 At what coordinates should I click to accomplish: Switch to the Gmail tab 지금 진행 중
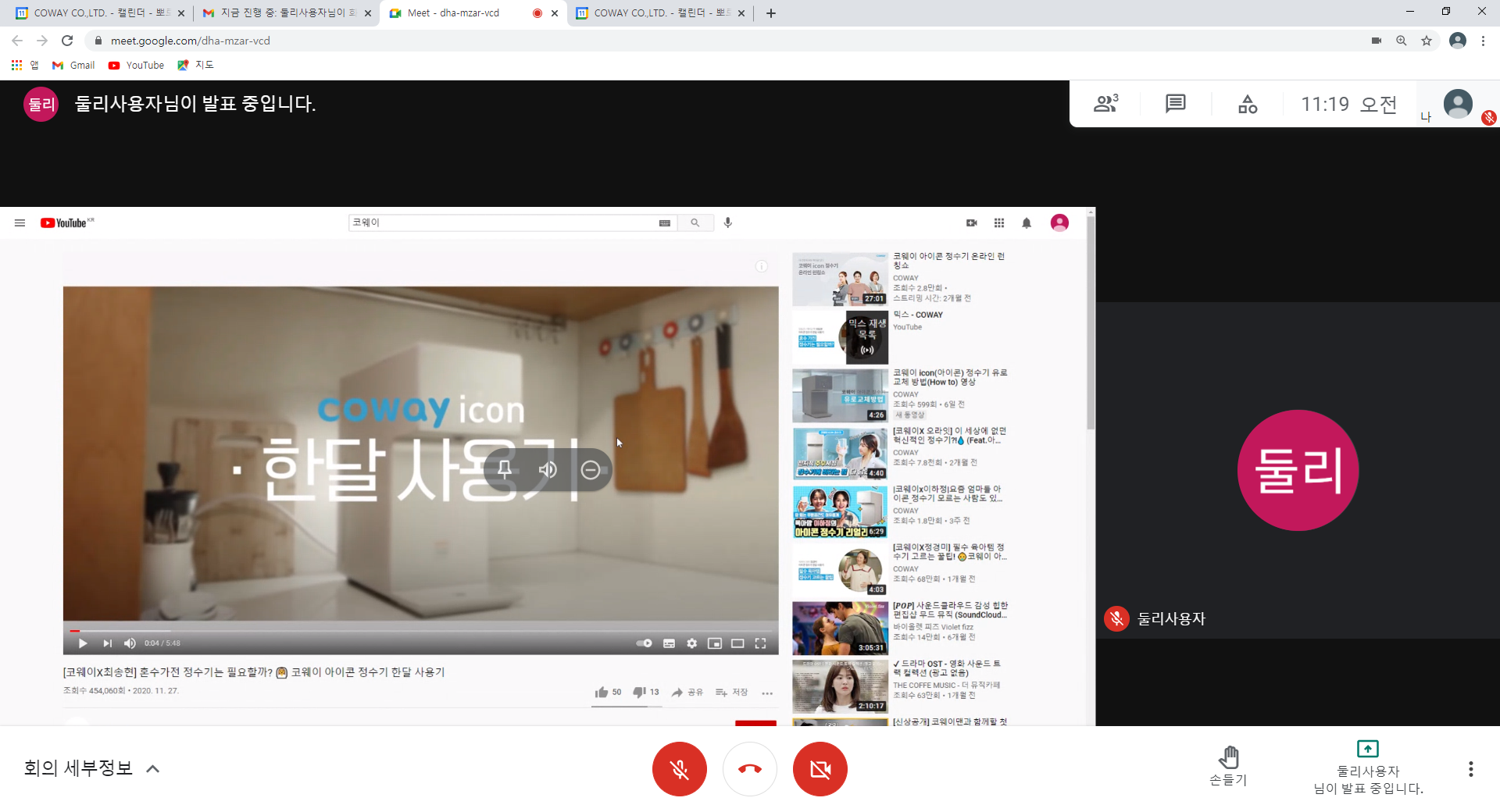(x=287, y=13)
